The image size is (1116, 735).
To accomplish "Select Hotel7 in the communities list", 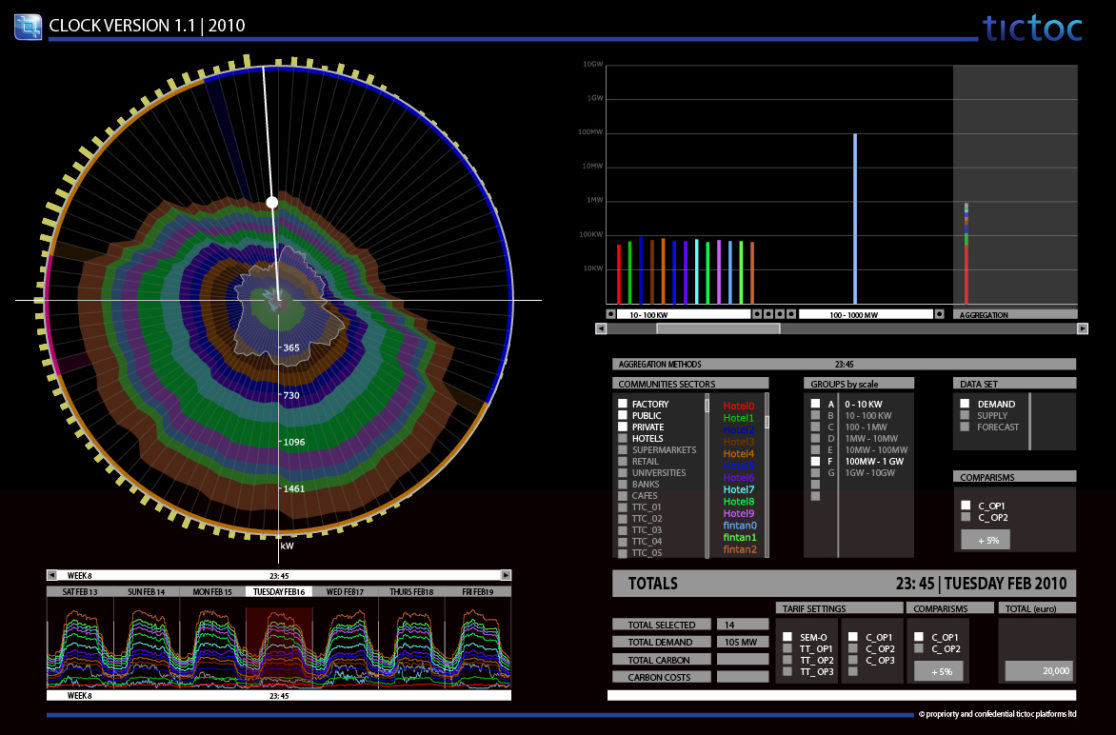I will pos(739,489).
